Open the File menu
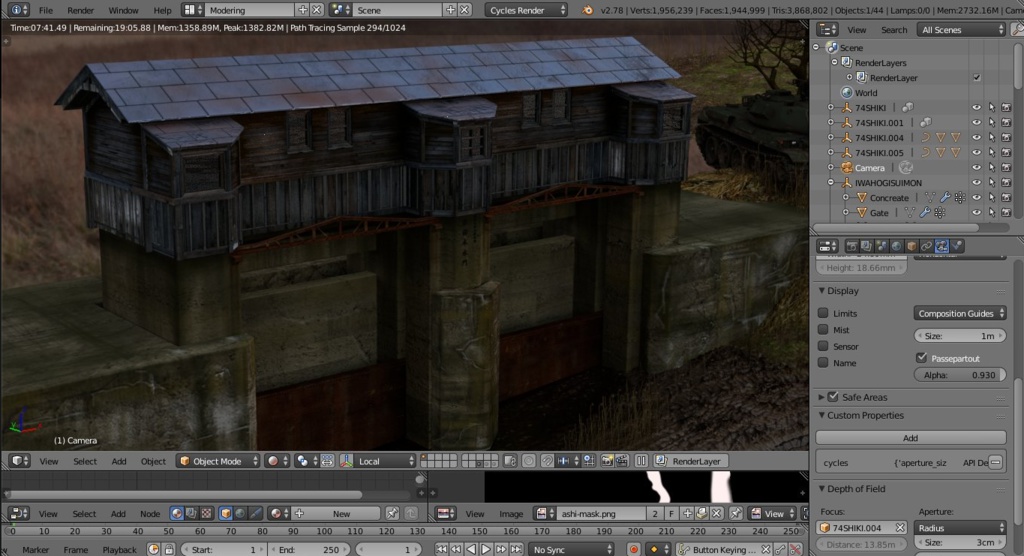1024x556 pixels. pos(46,10)
